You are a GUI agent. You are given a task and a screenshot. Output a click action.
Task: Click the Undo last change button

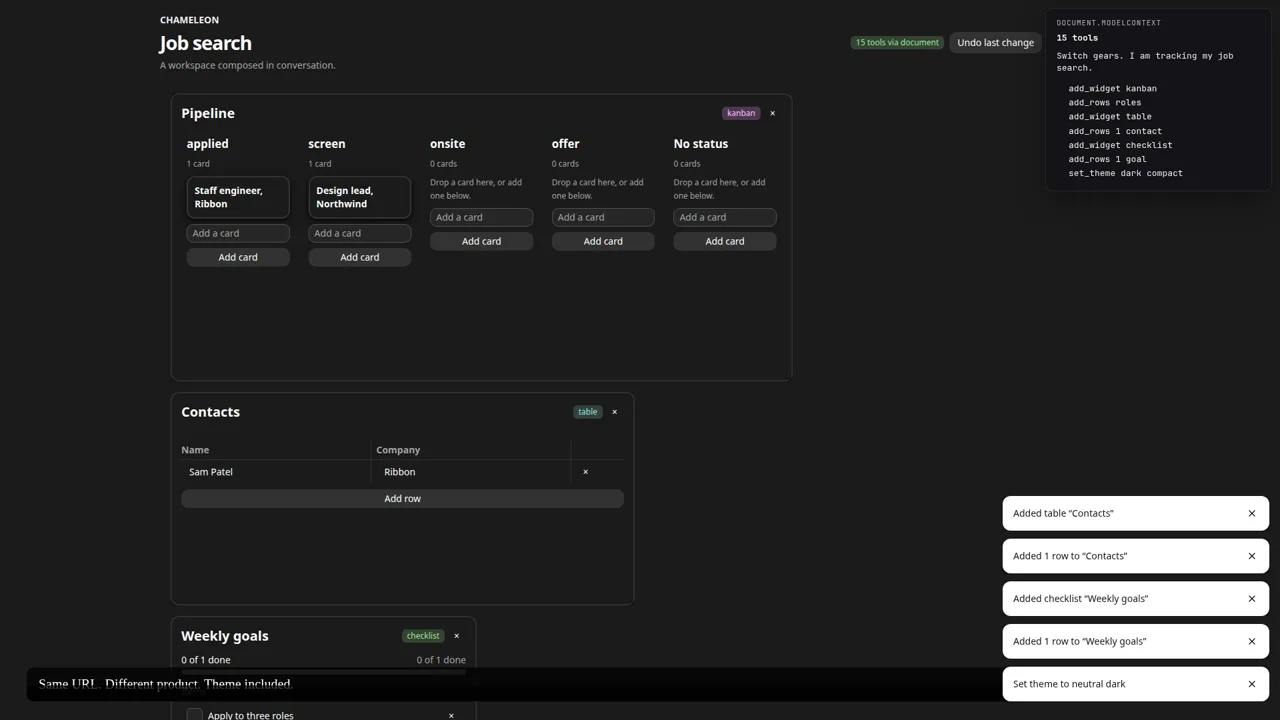[995, 43]
